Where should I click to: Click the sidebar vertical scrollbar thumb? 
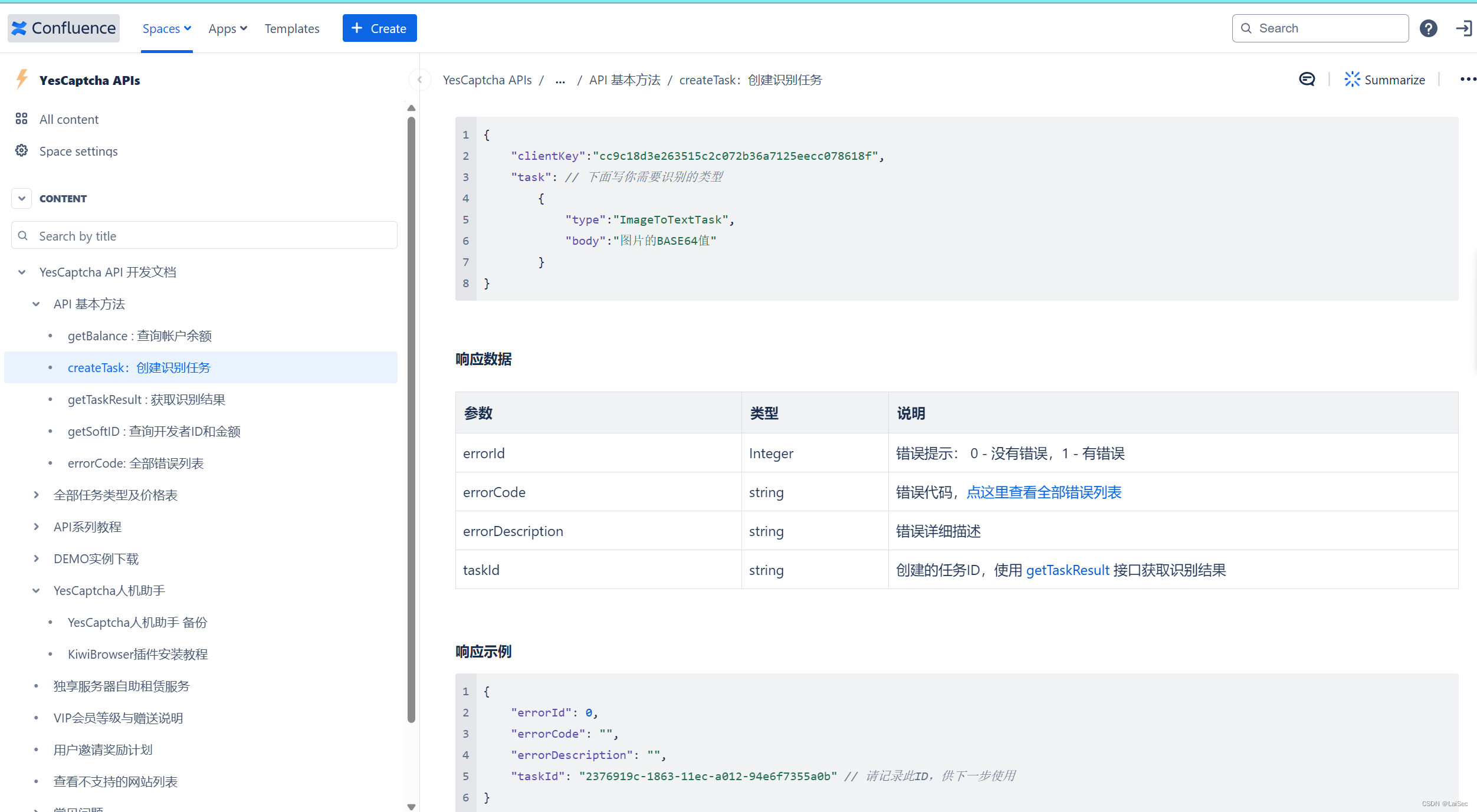tap(411, 419)
